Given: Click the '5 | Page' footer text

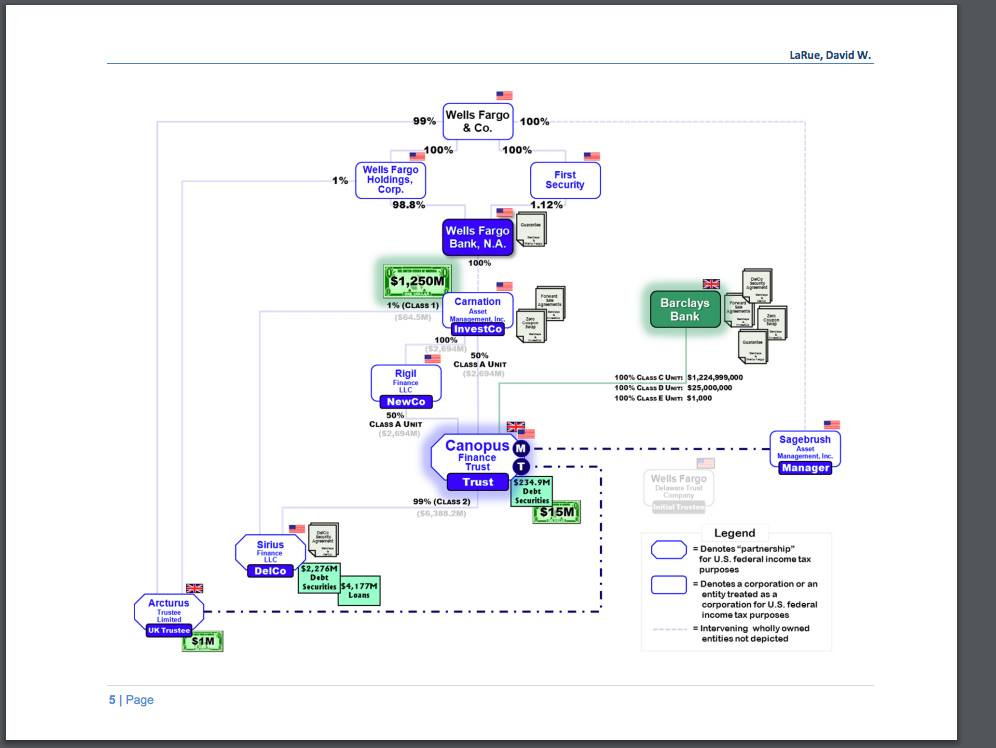Looking at the screenshot, I should [131, 700].
